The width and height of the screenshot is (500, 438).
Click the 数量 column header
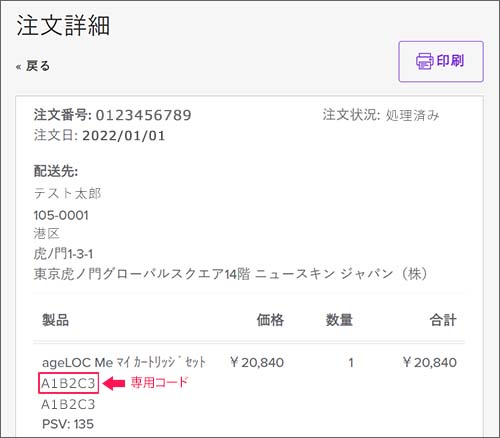click(x=339, y=320)
